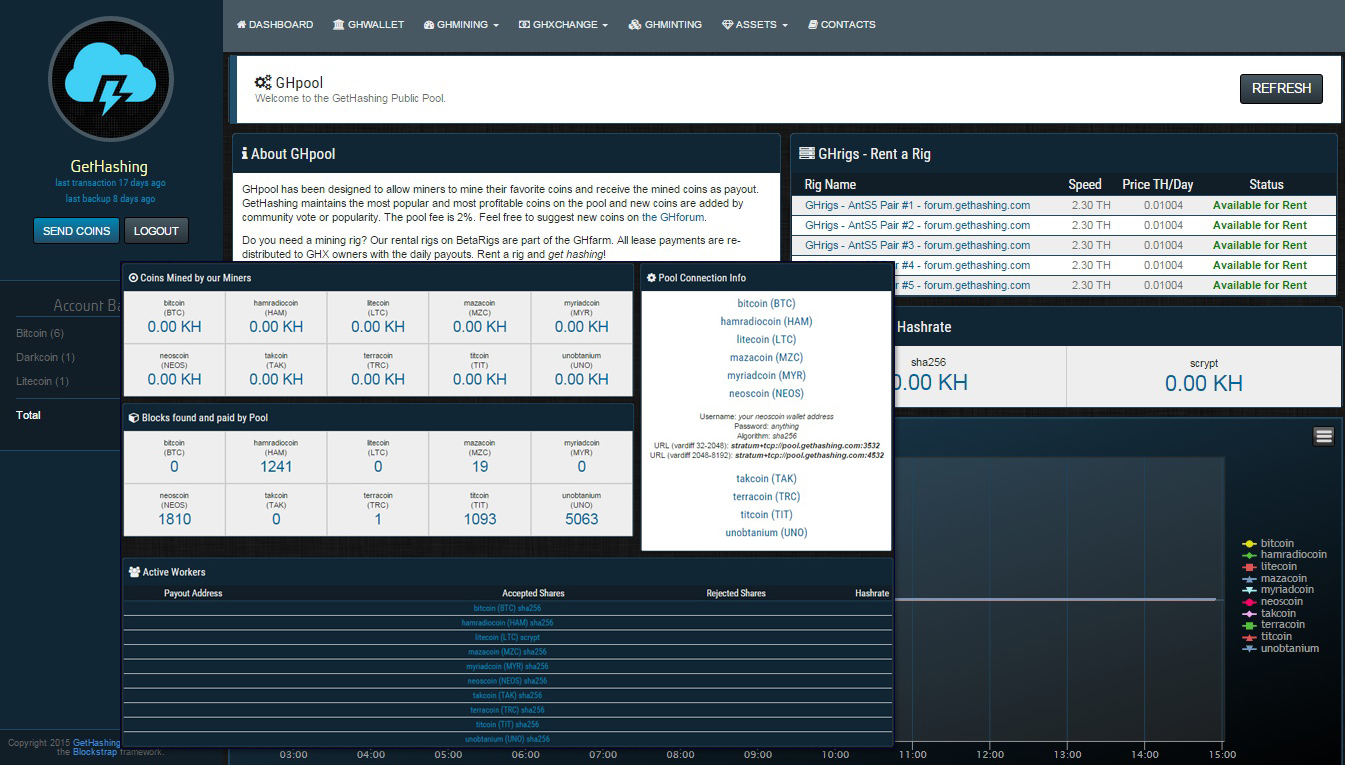Select myriadcoin (MYR) sha256 workers row
Viewport: 1345px width, 765px height.
(x=507, y=666)
